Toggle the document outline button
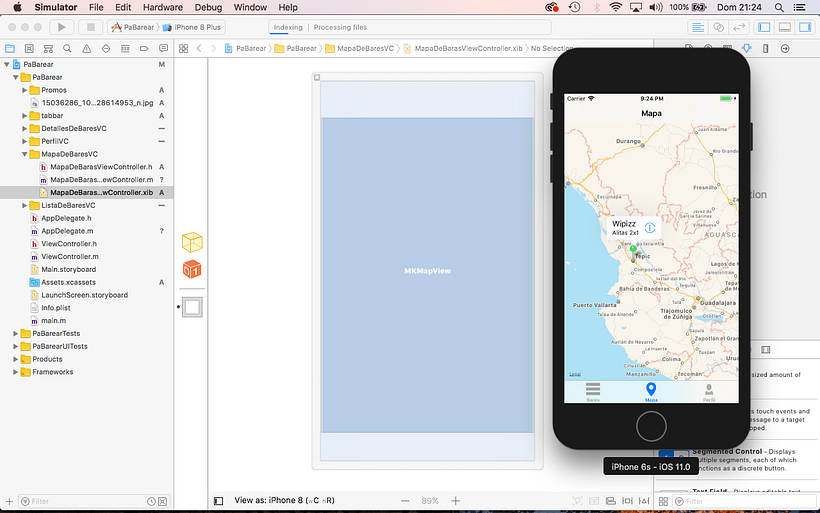Viewport: 820px width, 513px height. pyautogui.click(x=219, y=501)
